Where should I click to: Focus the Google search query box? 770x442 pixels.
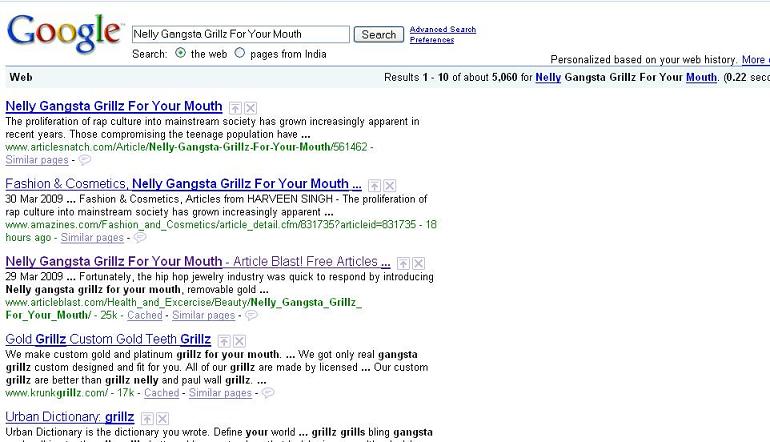(241, 34)
